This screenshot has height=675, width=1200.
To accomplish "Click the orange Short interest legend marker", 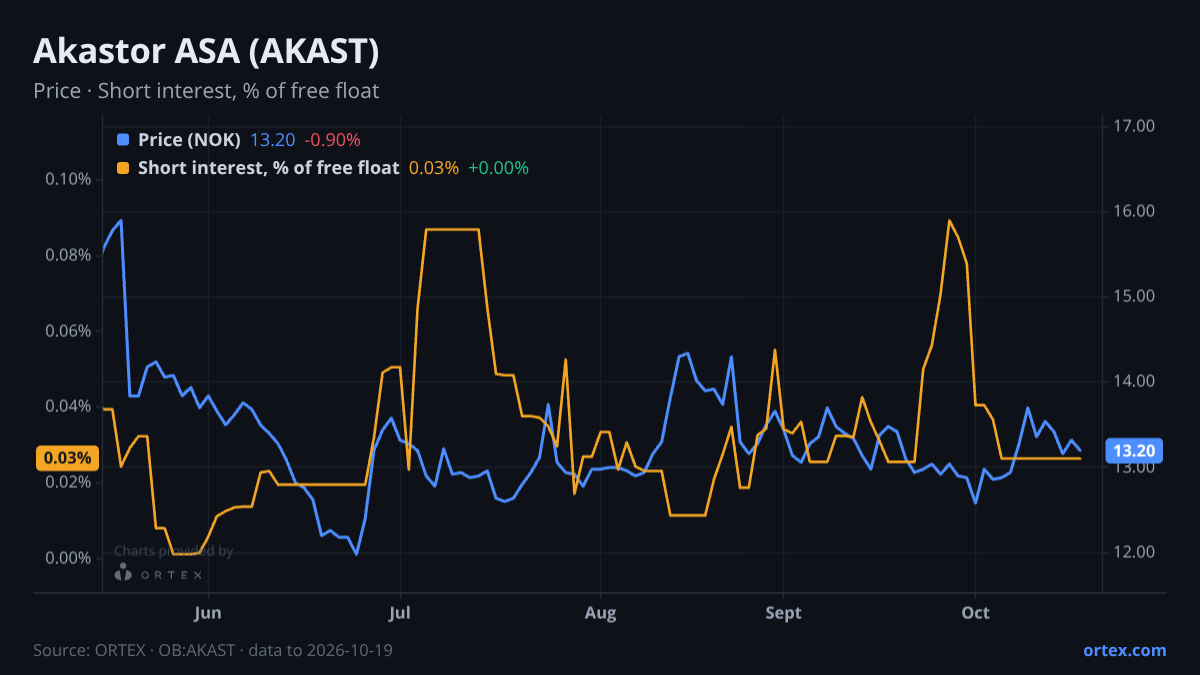I will click(x=123, y=168).
